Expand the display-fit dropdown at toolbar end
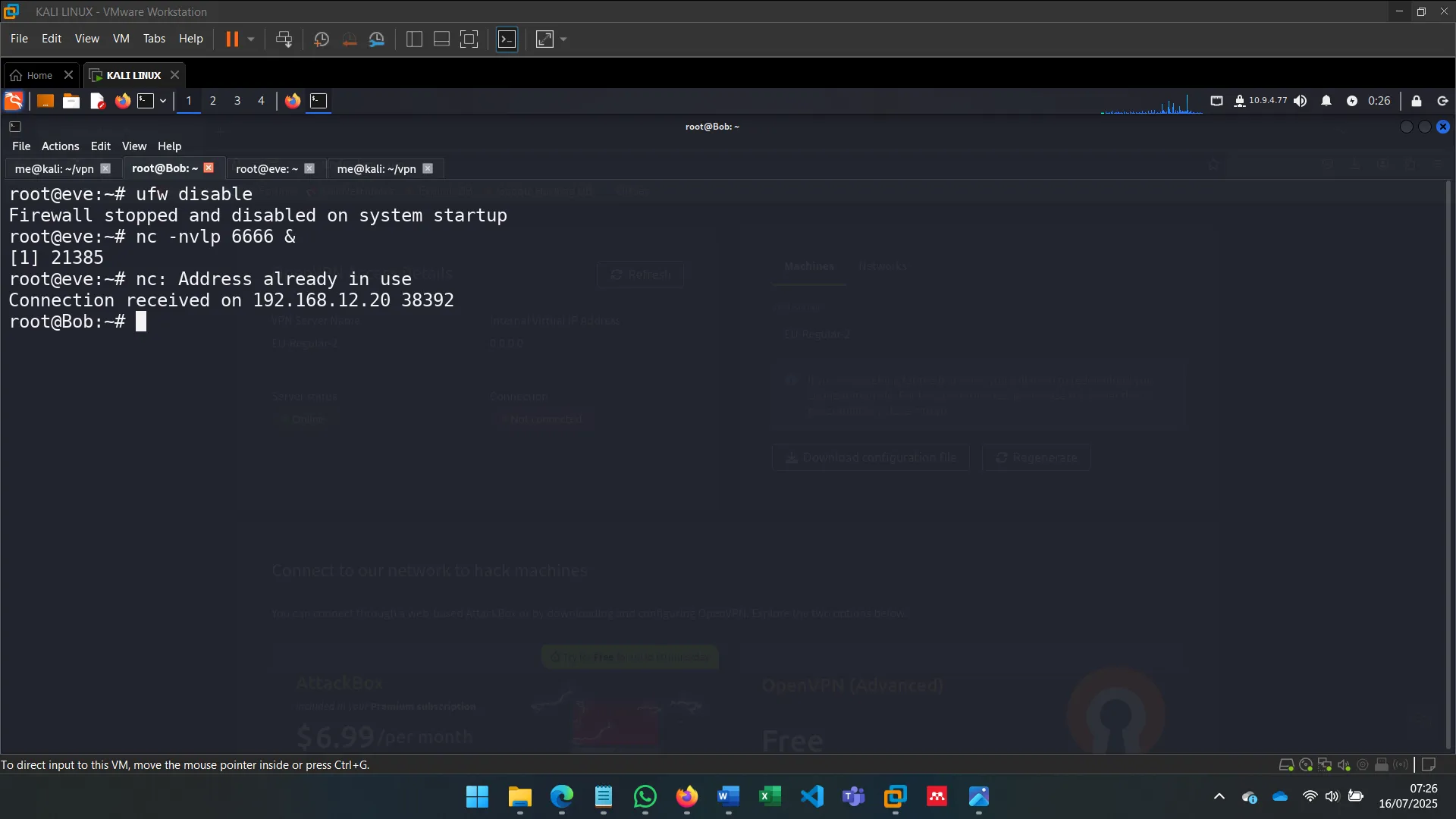The width and height of the screenshot is (1456, 819). (564, 39)
